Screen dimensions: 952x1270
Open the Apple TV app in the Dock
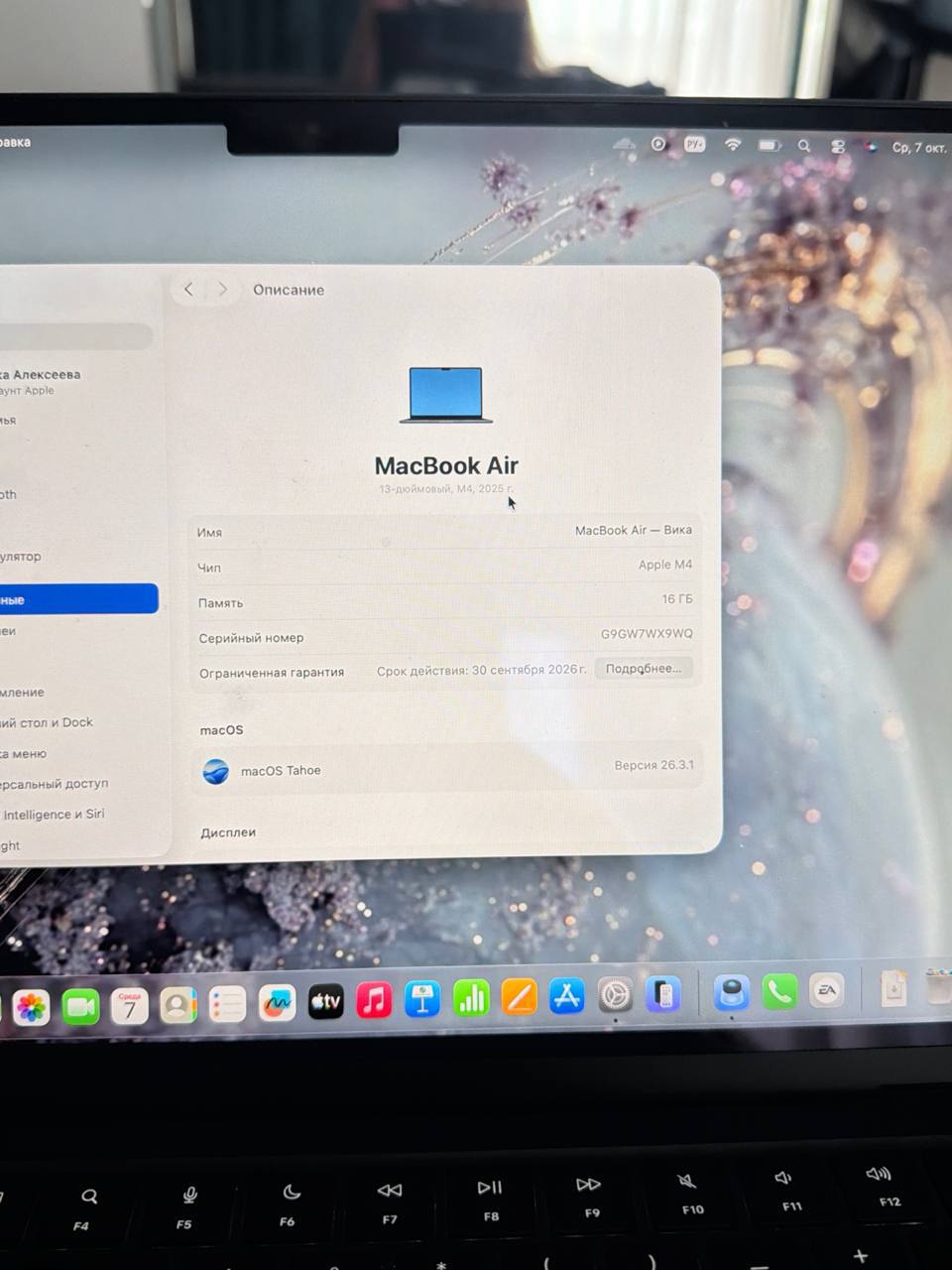coord(325,1002)
